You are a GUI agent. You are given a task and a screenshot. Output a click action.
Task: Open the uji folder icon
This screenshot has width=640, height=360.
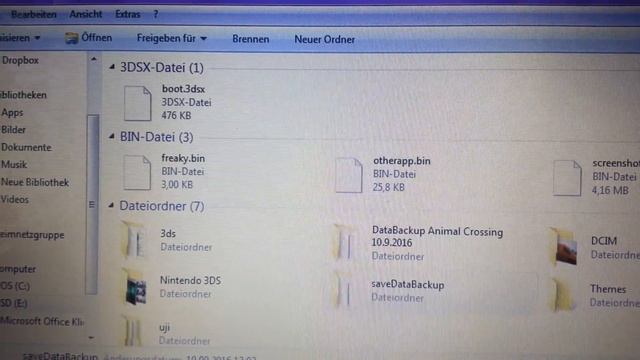point(134,331)
